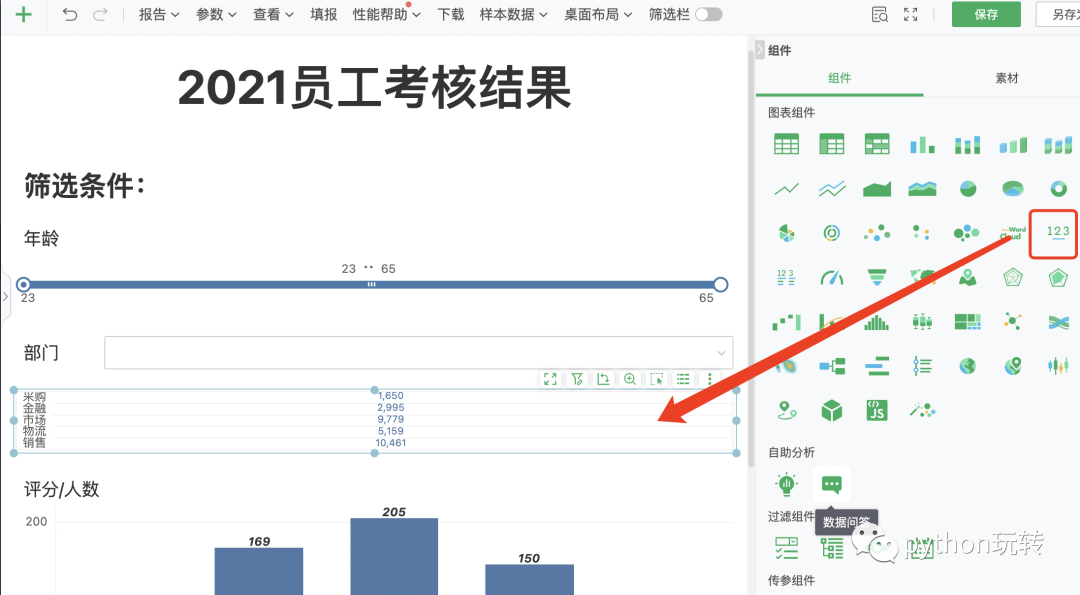Open the filter edit icon on component toolbar
The image size is (1080, 595).
tap(577, 379)
